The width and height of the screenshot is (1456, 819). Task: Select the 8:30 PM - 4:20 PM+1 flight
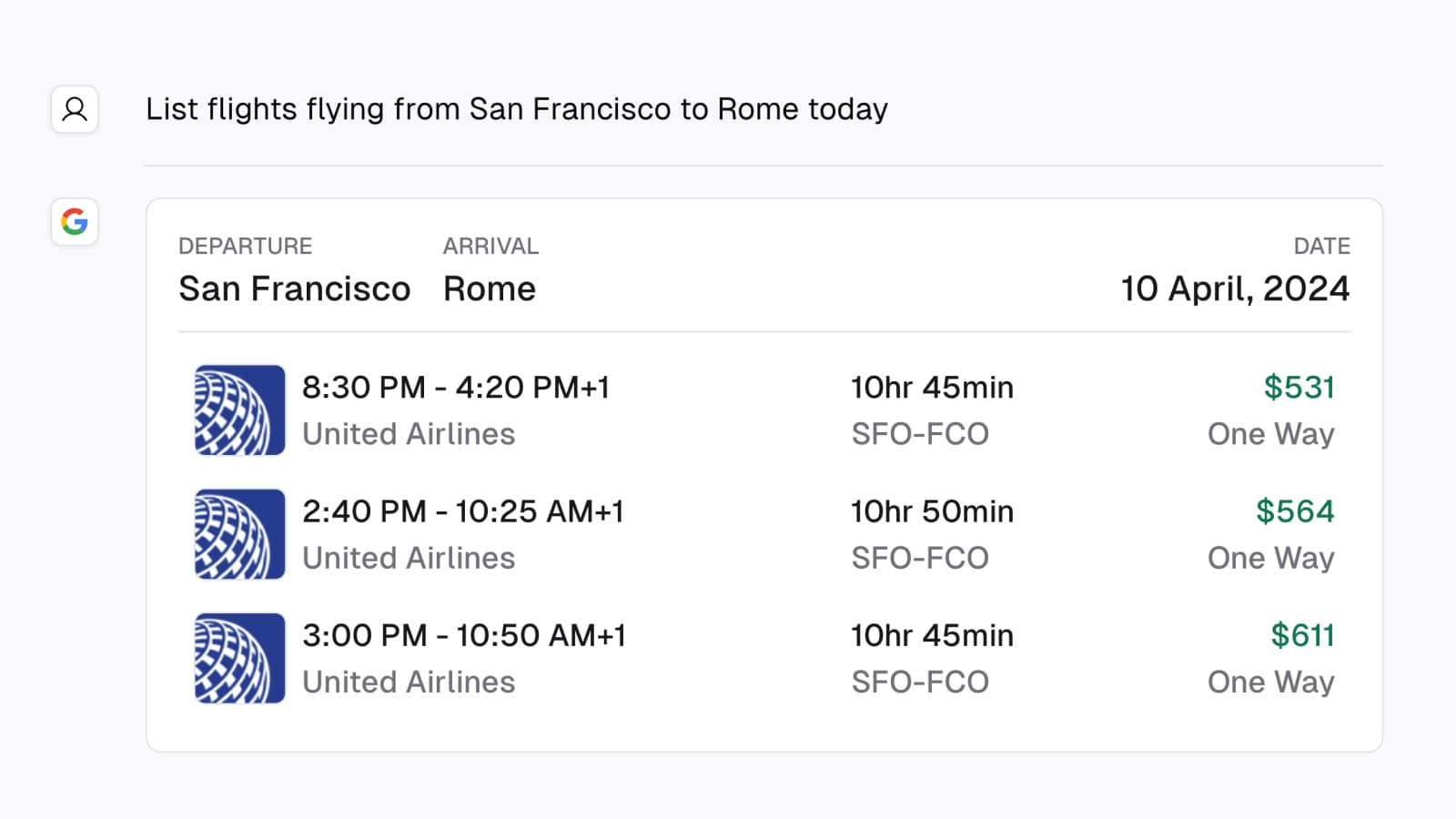pyautogui.click(x=455, y=388)
